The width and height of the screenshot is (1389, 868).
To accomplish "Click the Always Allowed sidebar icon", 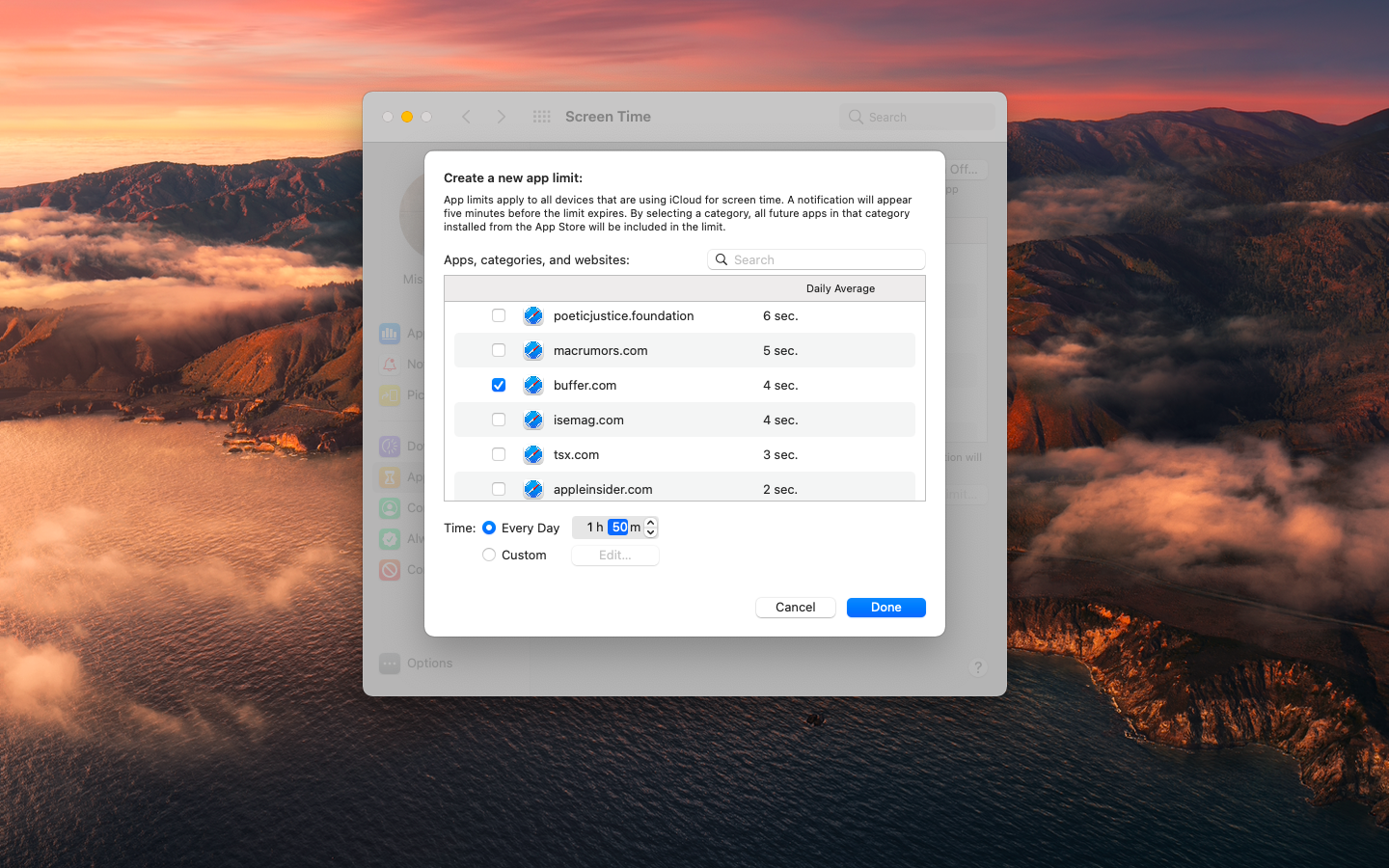I will 390,539.
